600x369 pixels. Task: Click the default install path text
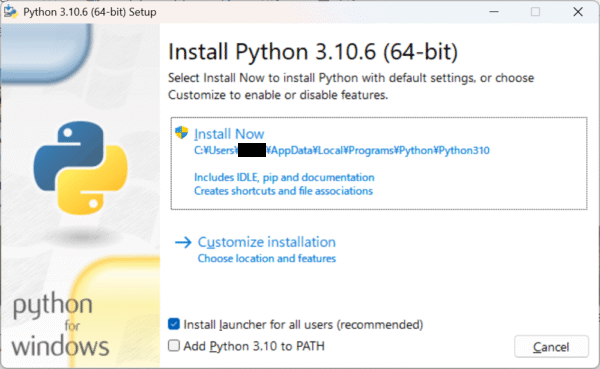point(342,150)
